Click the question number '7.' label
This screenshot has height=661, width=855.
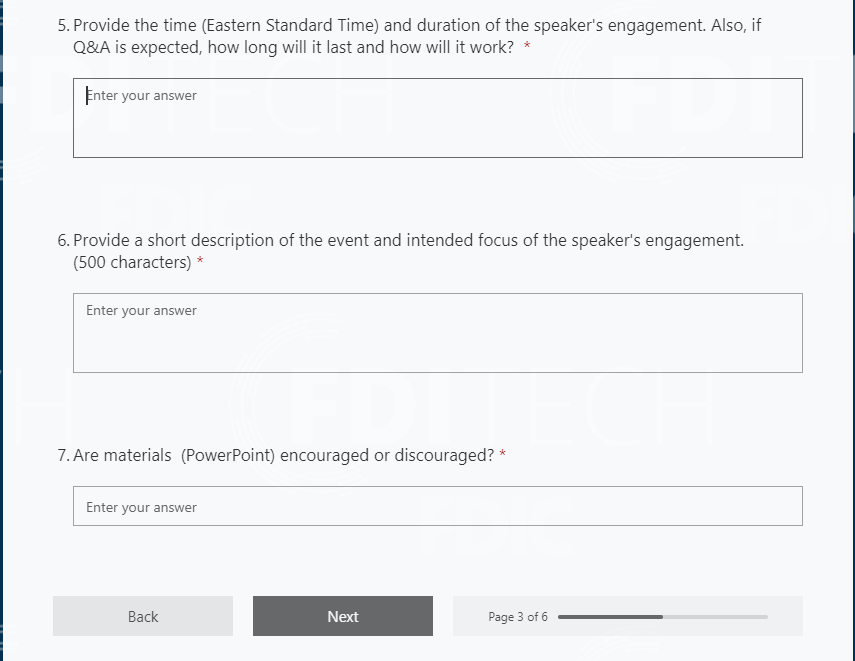(x=64, y=456)
